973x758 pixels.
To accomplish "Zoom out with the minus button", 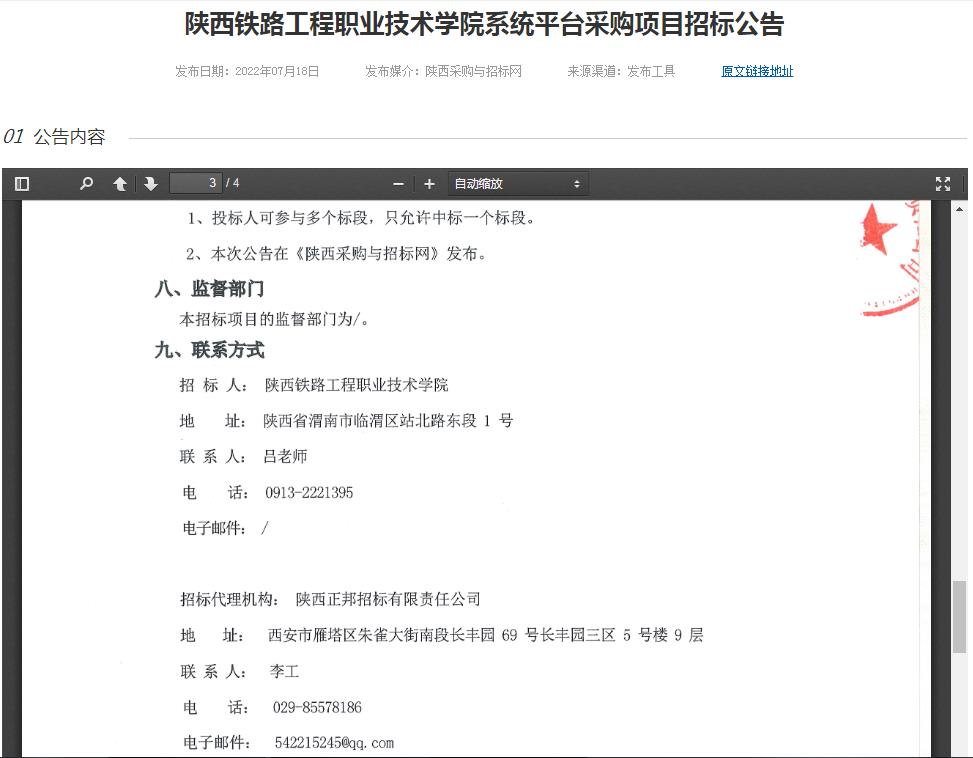I will [398, 184].
